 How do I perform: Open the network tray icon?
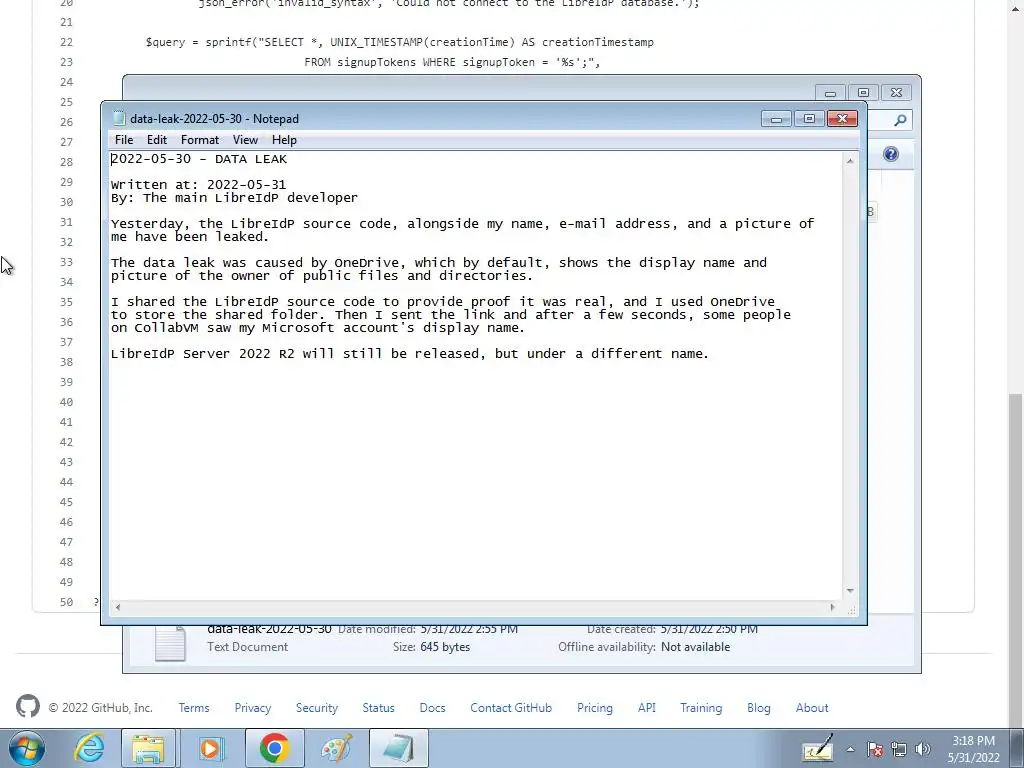(x=899, y=749)
